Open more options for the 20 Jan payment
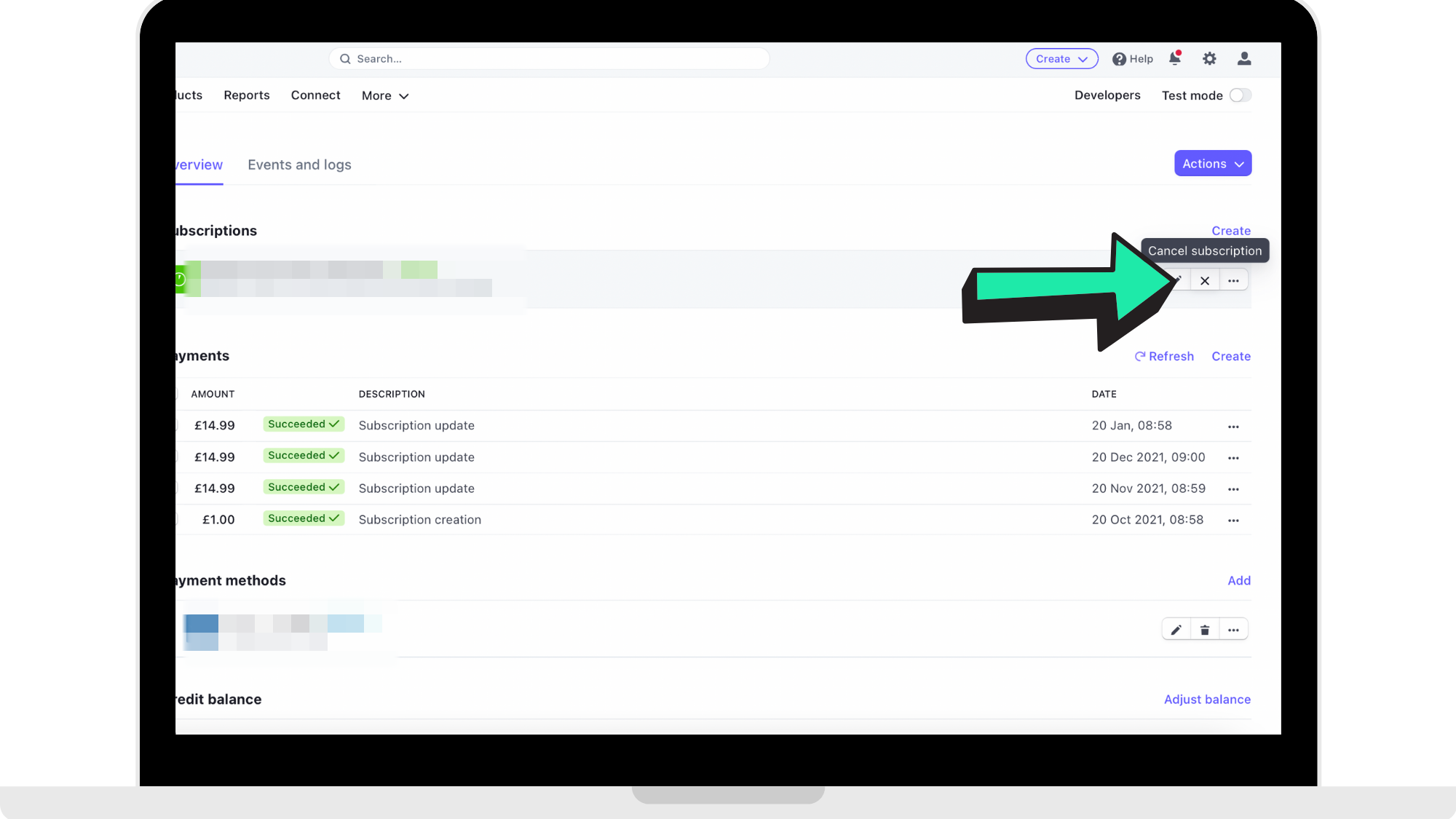The width and height of the screenshot is (1456, 819). point(1233,427)
